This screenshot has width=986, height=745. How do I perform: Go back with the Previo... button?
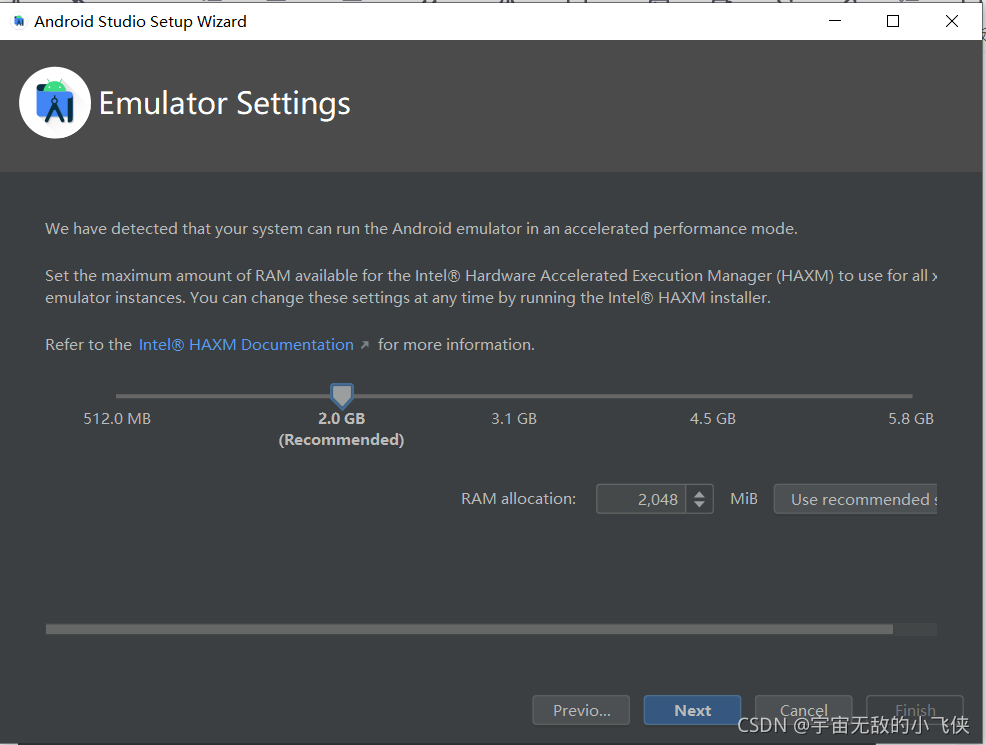pos(581,710)
